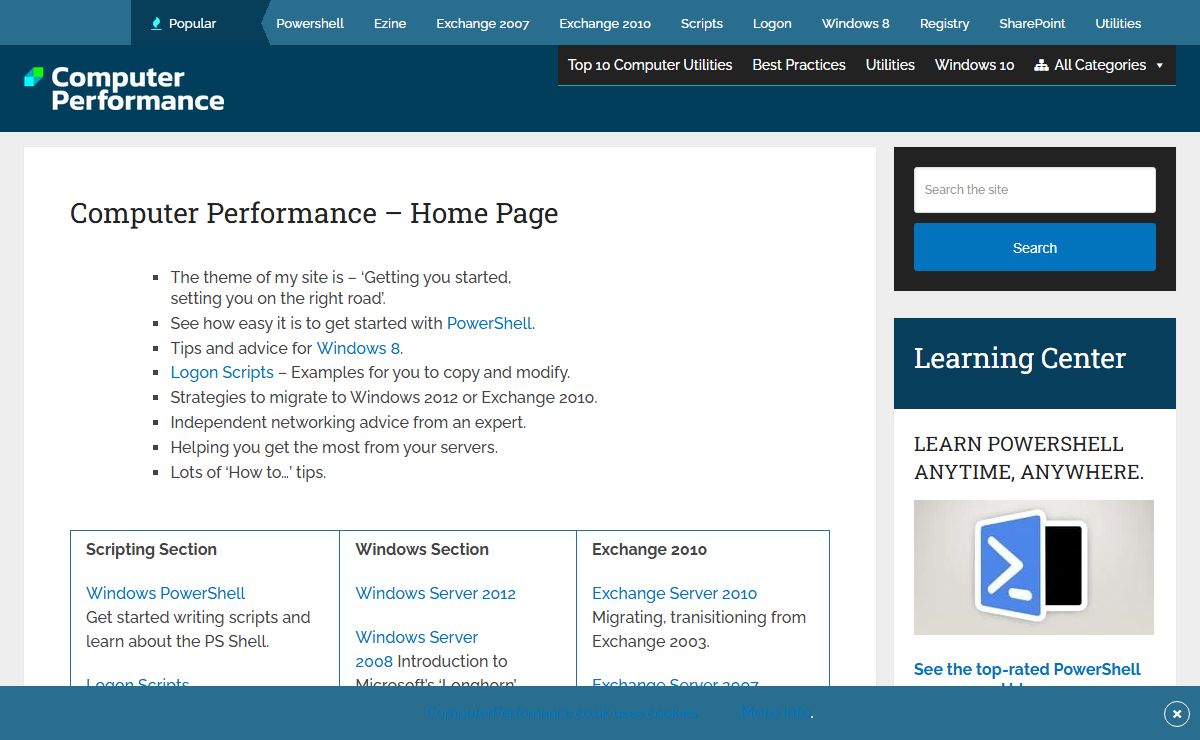Click the Computer Performance – Home Page heading
The width and height of the screenshot is (1200, 740).
tap(314, 213)
